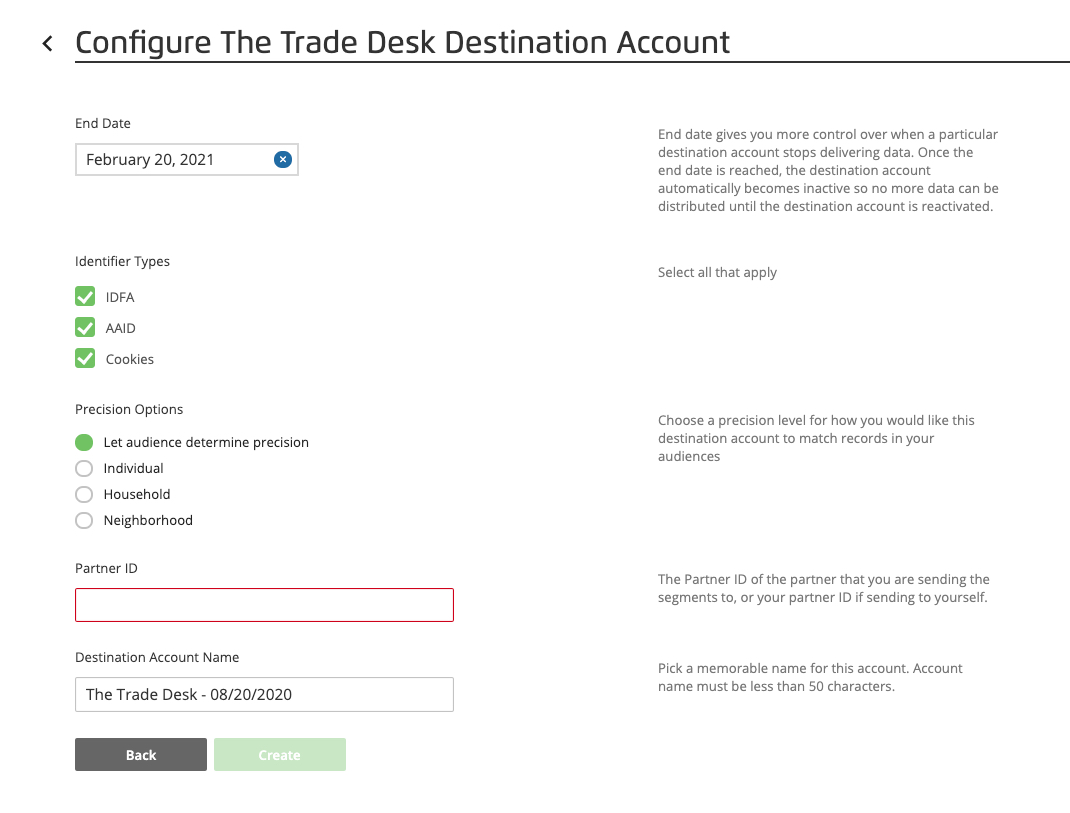Click the Back button

click(141, 754)
